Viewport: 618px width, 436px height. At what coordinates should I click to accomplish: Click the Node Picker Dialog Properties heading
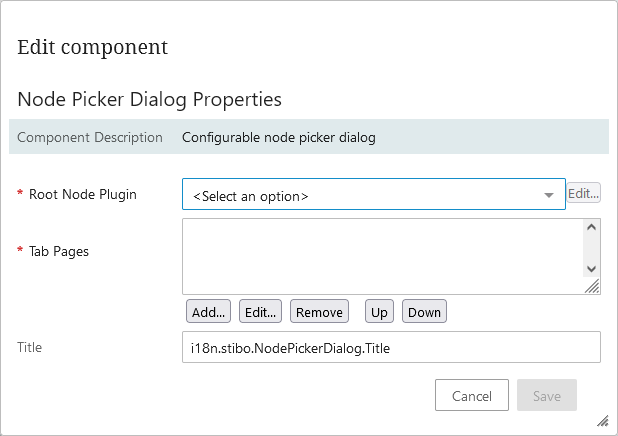tap(149, 99)
